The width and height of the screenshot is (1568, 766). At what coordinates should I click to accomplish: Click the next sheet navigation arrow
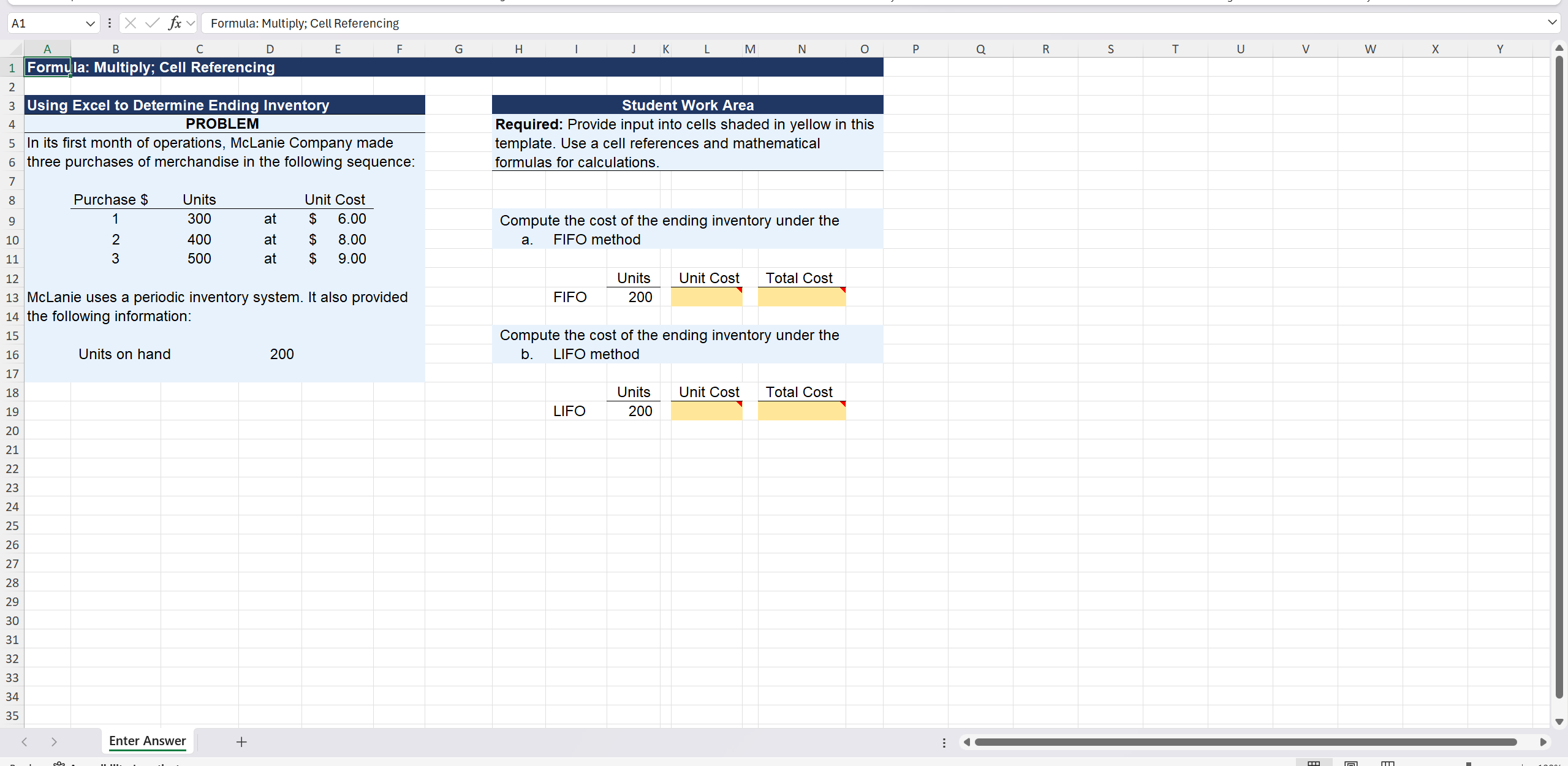coord(55,741)
